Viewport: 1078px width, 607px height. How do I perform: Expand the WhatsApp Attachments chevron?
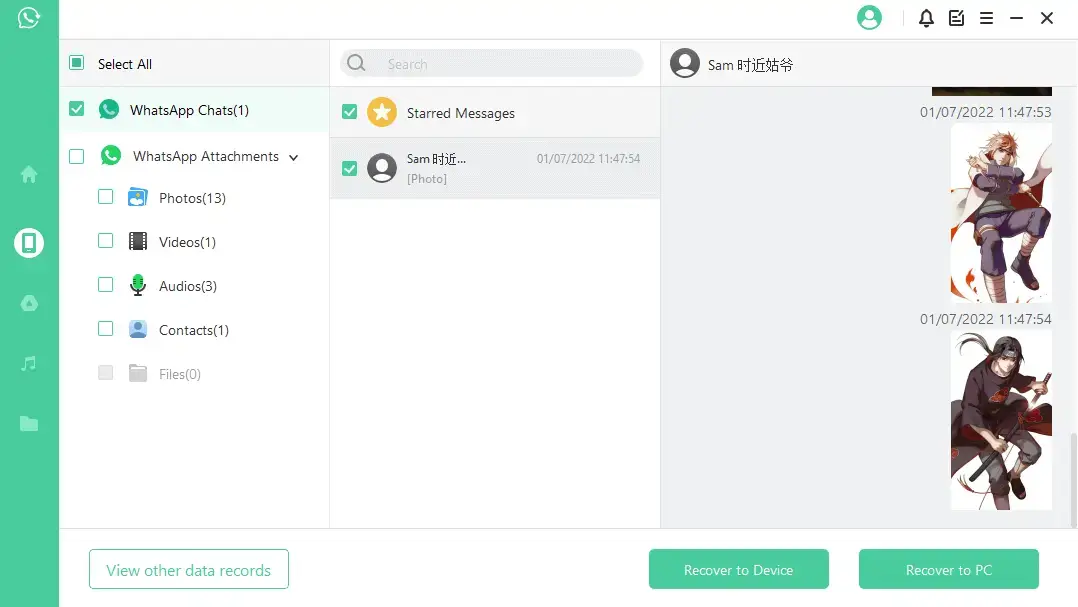click(293, 157)
